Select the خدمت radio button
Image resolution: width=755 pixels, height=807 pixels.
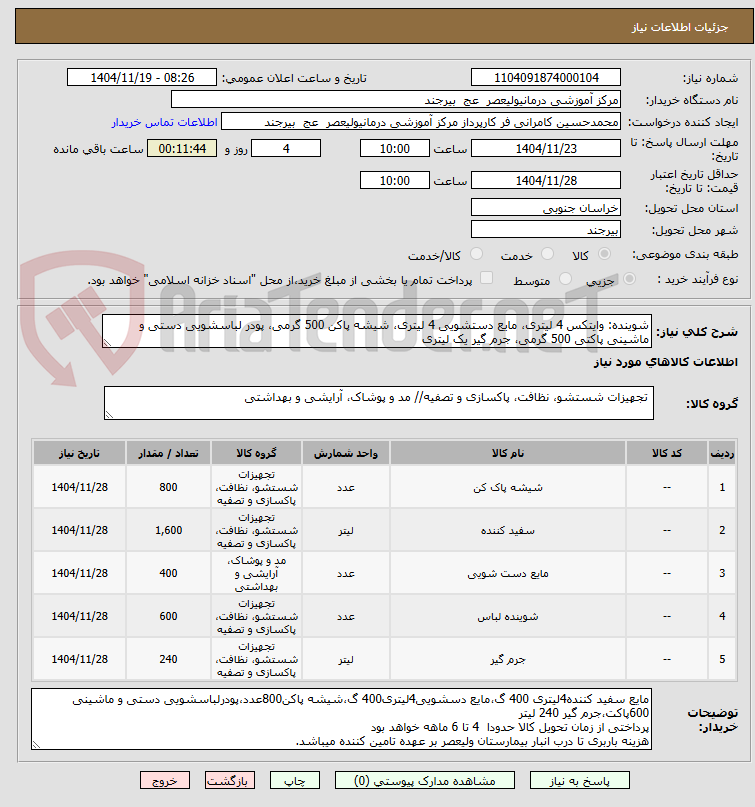tap(548, 254)
